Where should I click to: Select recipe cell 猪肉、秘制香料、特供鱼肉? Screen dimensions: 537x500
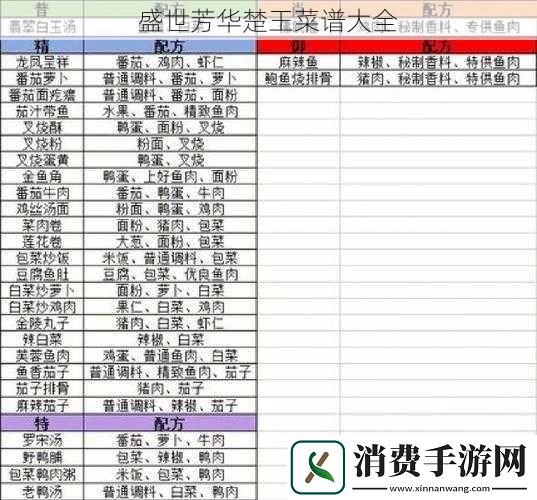438,79
